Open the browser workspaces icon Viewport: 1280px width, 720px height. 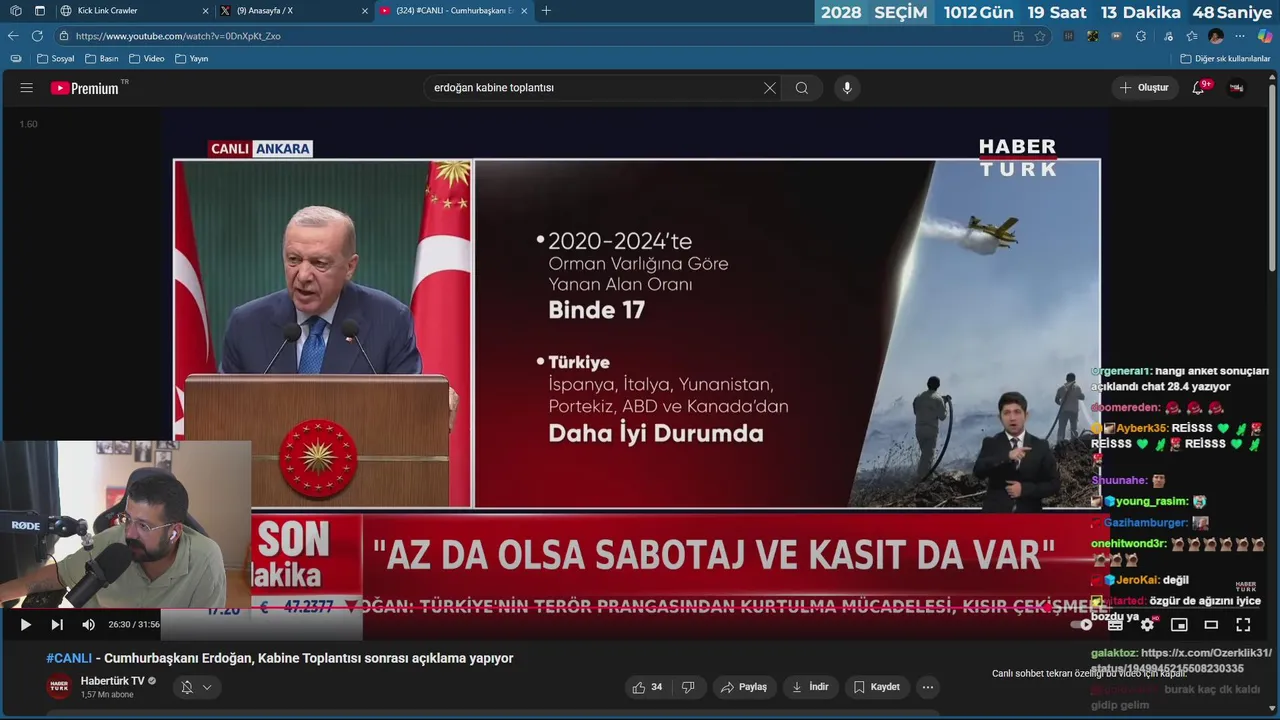pyautogui.click(x=15, y=11)
